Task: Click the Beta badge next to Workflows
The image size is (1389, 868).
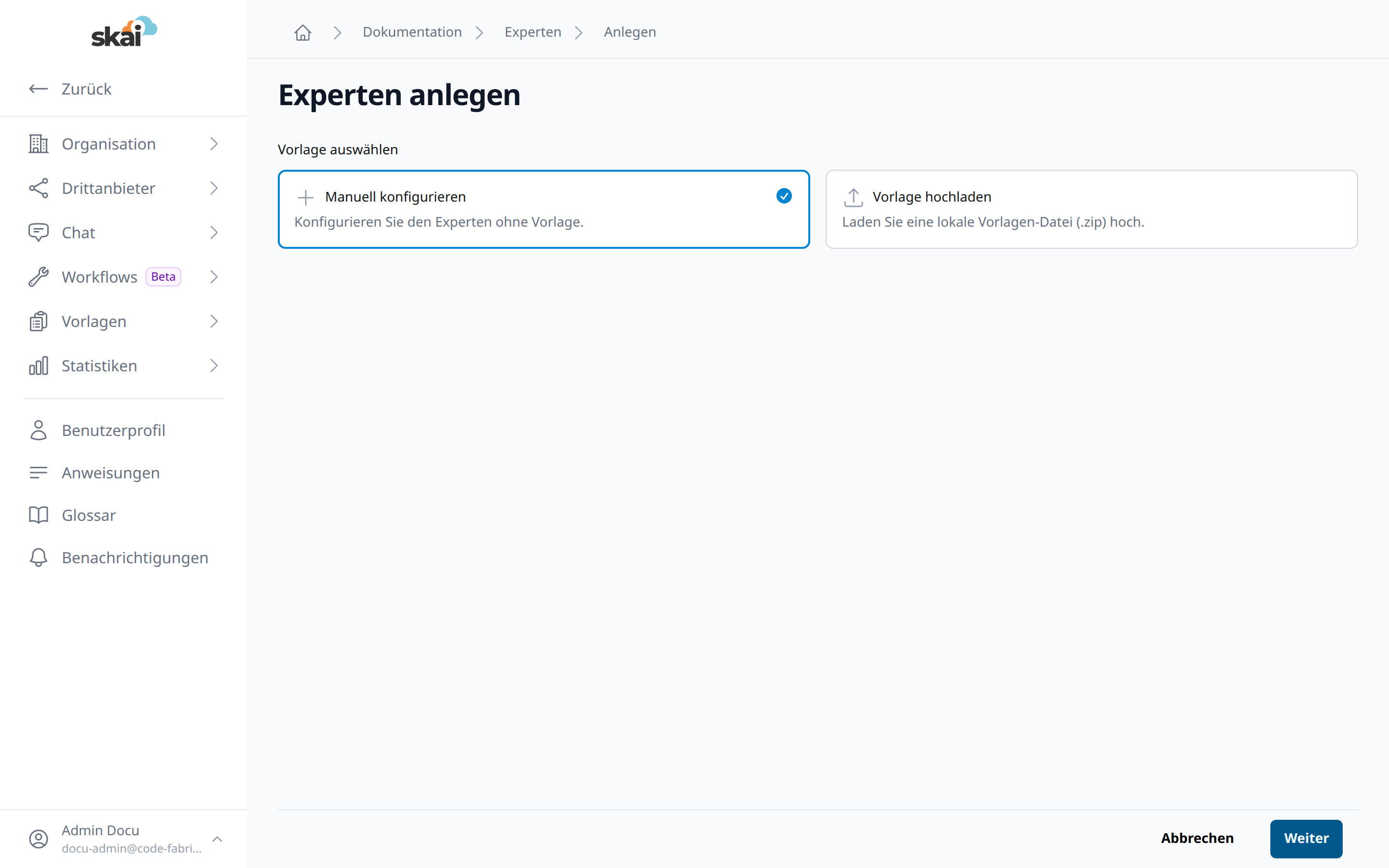Action: [163, 277]
